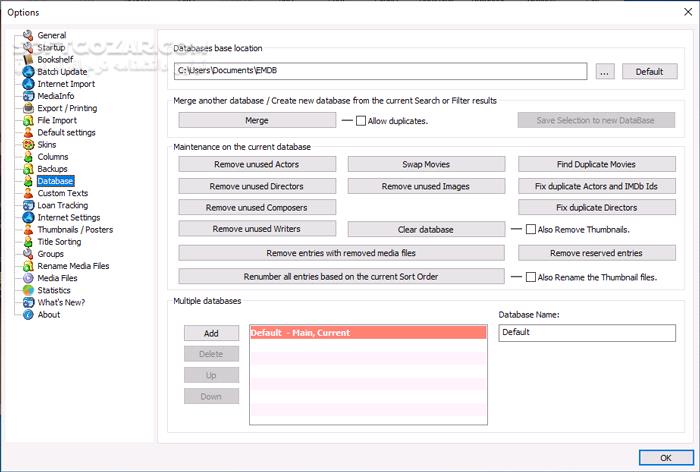This screenshot has width=700, height=472.
Task: Enable the Allow duplicates checkbox
Action: 362,121
